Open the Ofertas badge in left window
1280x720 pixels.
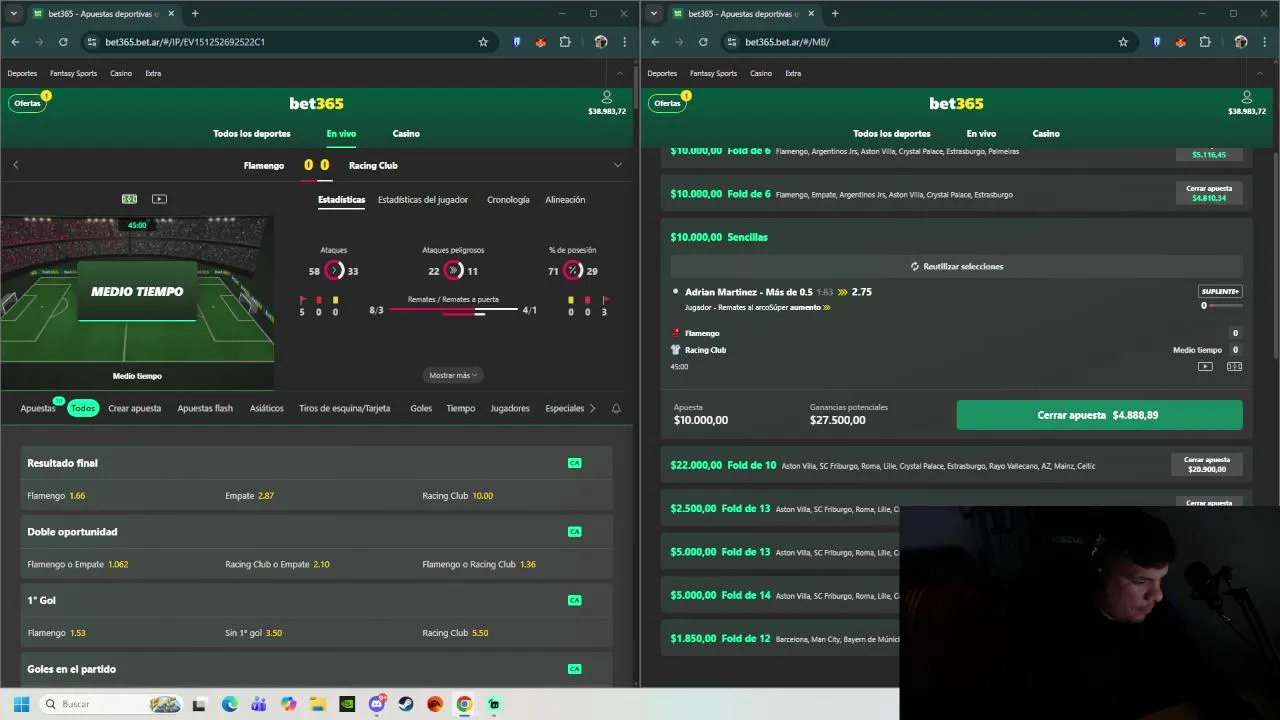[27, 103]
